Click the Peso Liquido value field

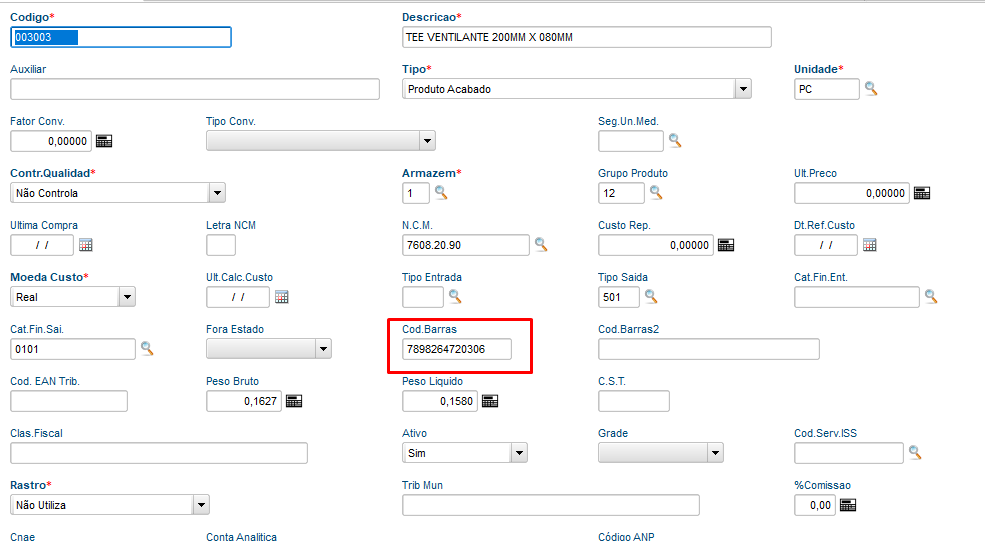(440, 401)
